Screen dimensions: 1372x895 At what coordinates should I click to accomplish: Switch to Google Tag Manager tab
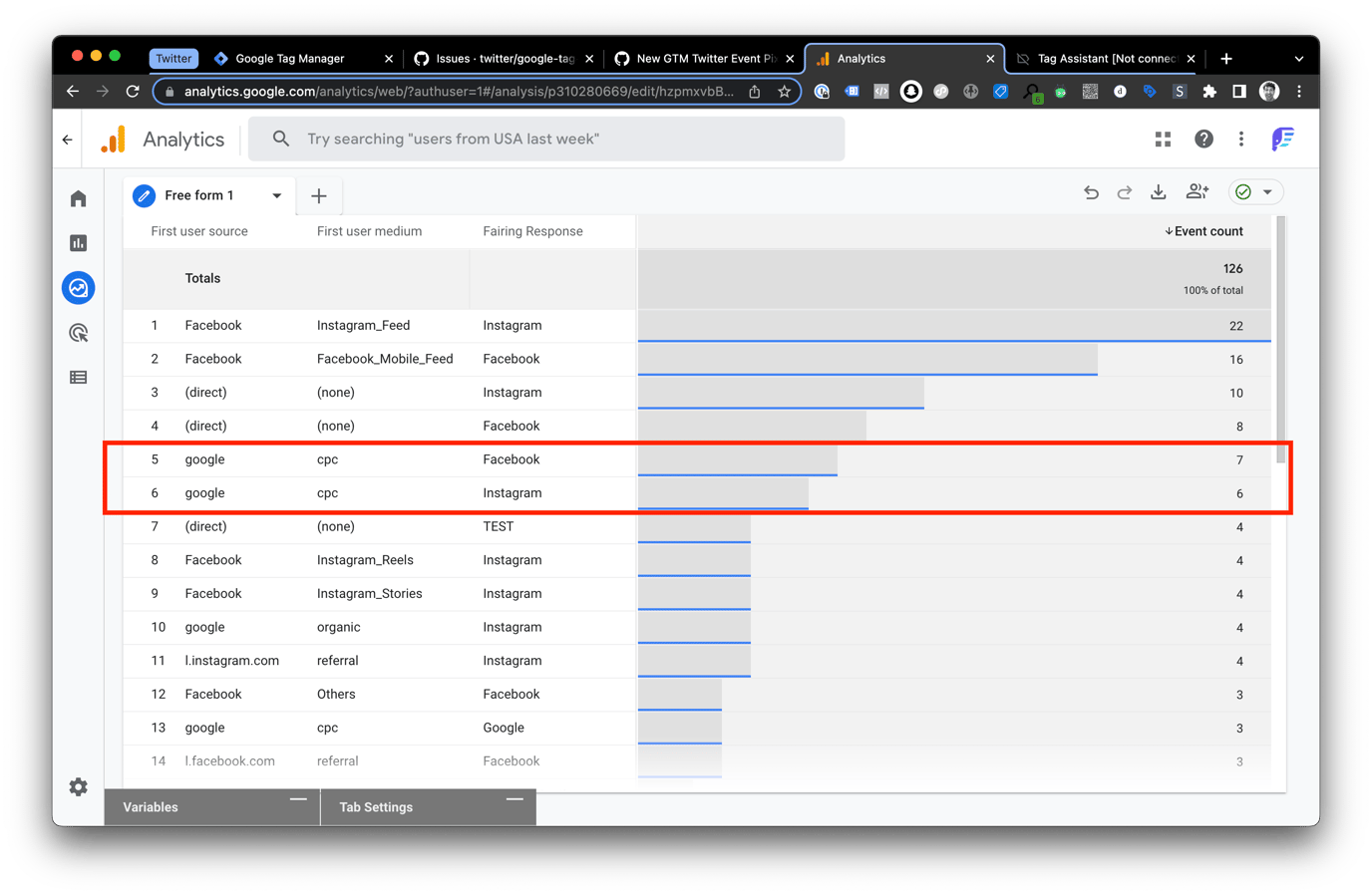tap(303, 59)
